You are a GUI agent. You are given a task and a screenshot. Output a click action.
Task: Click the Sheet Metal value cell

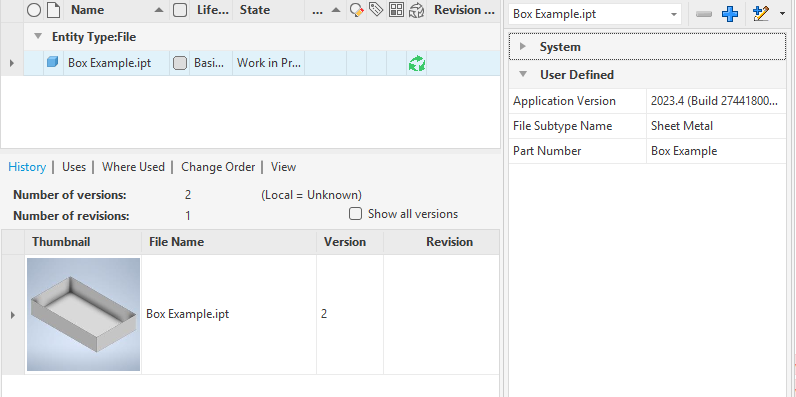tap(716, 126)
